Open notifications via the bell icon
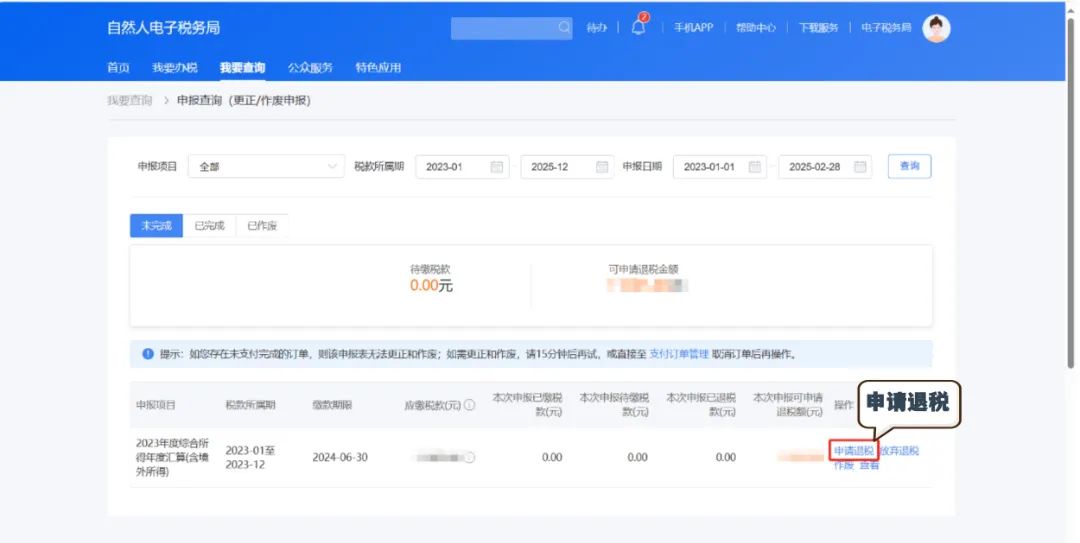 point(638,28)
